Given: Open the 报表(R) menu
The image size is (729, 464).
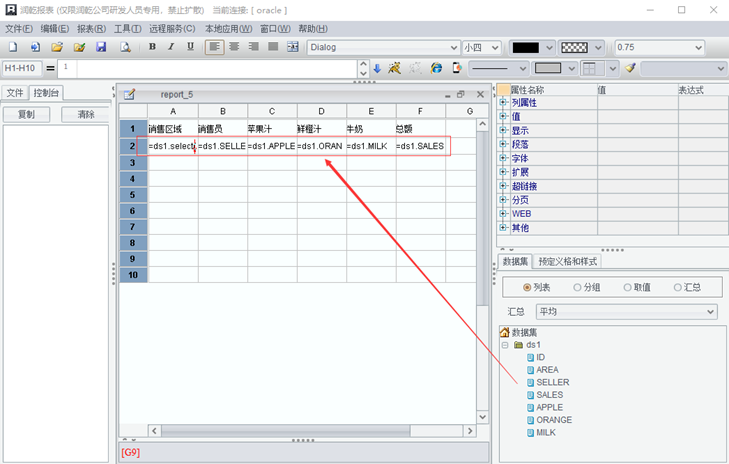Looking at the screenshot, I should pos(91,29).
